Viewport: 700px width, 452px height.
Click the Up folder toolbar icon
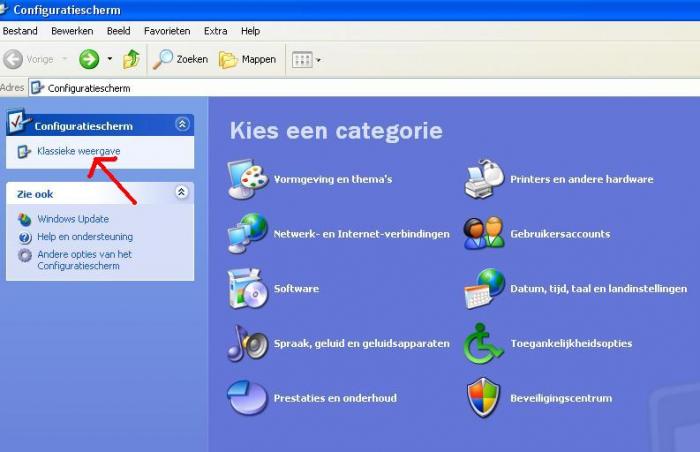(x=131, y=59)
